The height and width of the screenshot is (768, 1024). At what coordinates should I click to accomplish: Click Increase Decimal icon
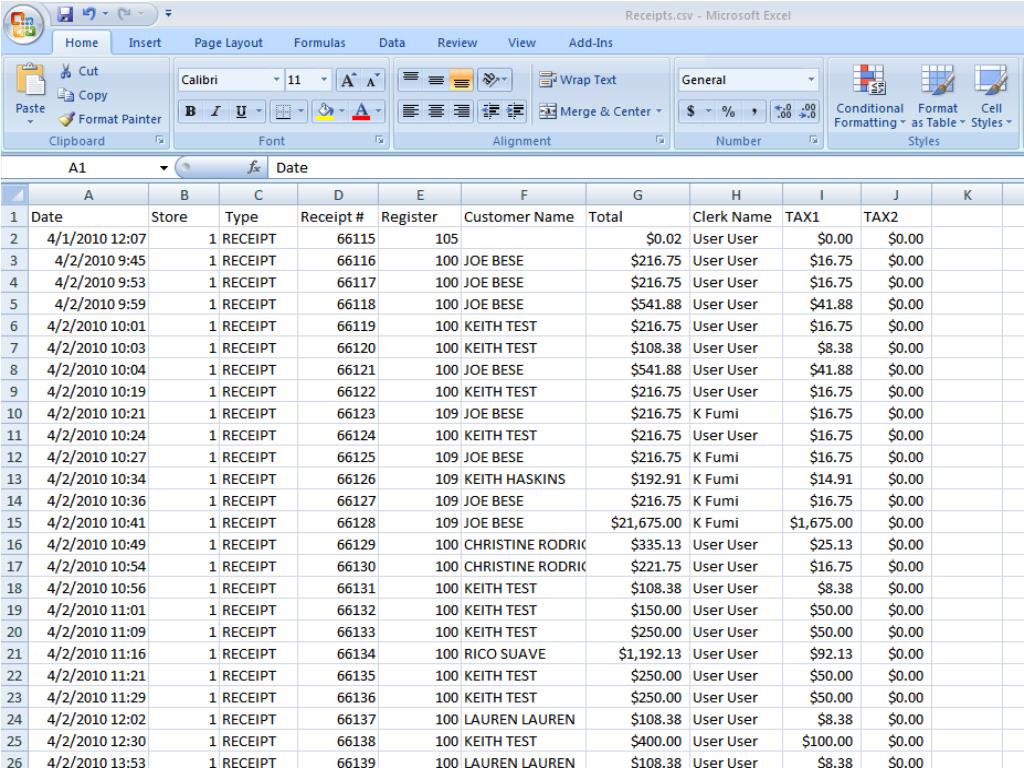784,112
